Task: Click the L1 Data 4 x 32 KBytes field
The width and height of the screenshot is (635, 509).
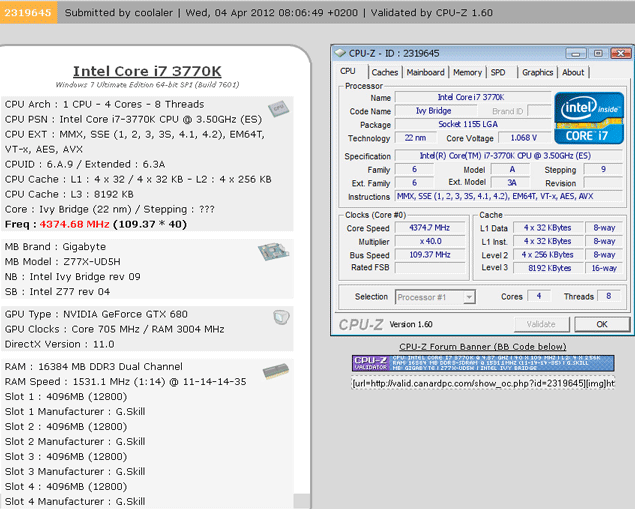Action: pyautogui.click(x=548, y=228)
